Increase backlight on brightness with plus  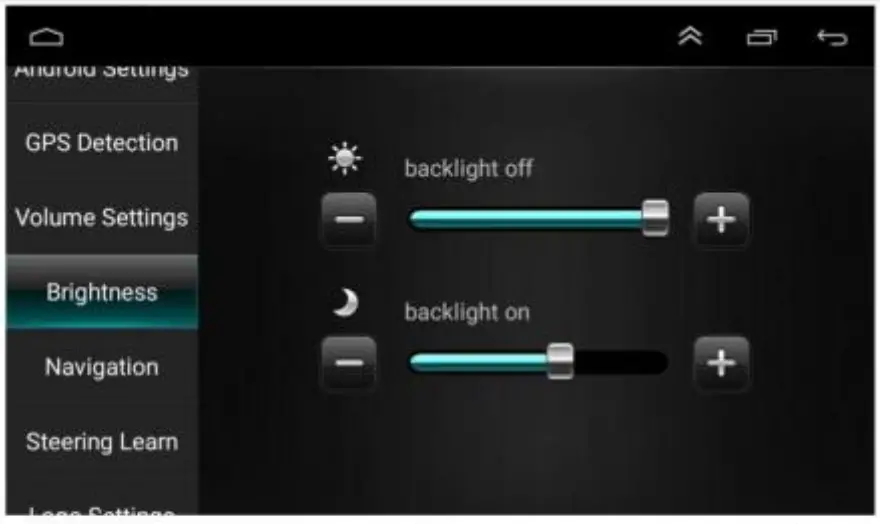click(721, 363)
